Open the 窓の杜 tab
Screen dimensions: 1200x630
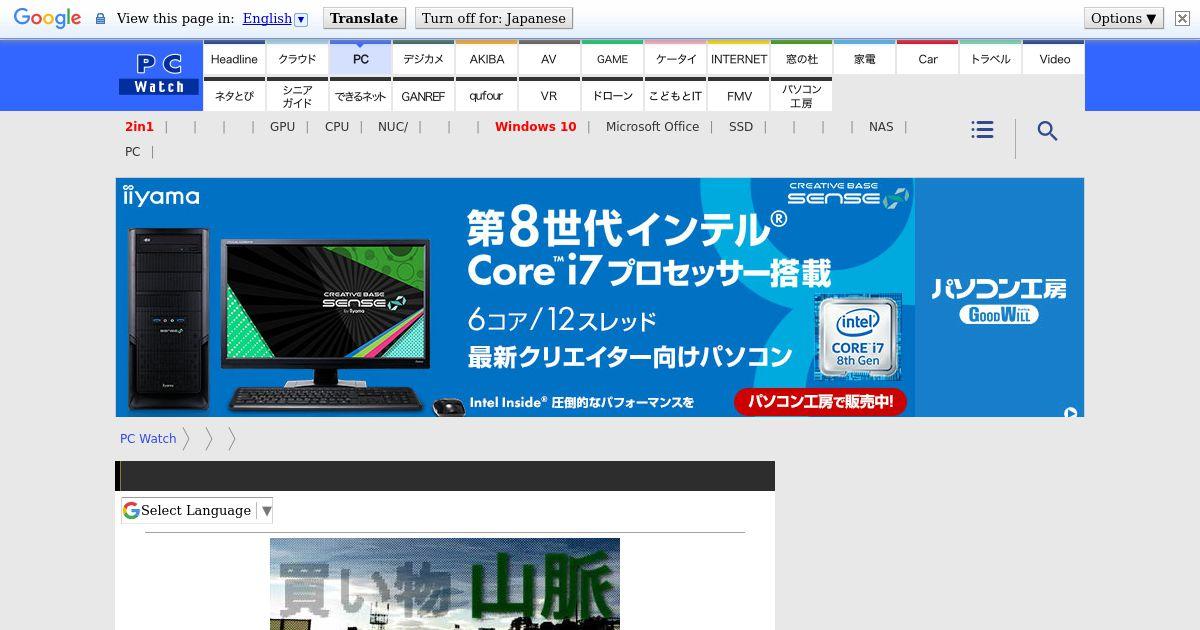[801, 59]
